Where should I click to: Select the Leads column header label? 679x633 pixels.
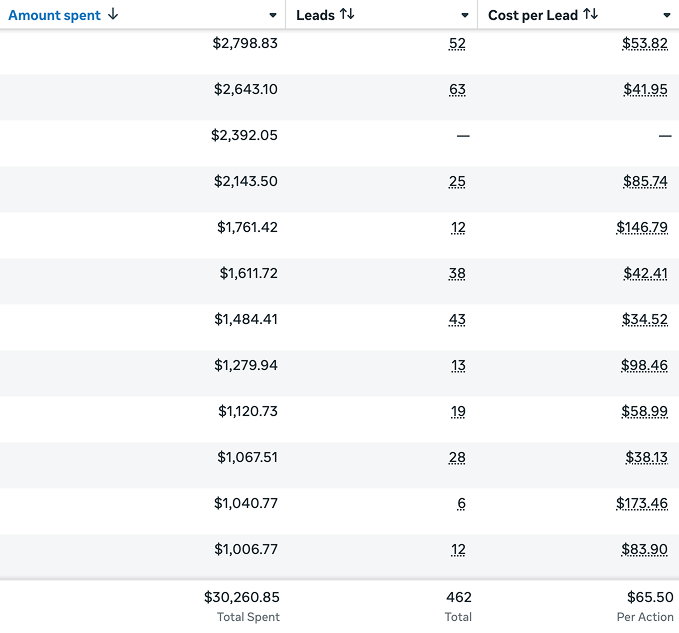tap(315, 15)
